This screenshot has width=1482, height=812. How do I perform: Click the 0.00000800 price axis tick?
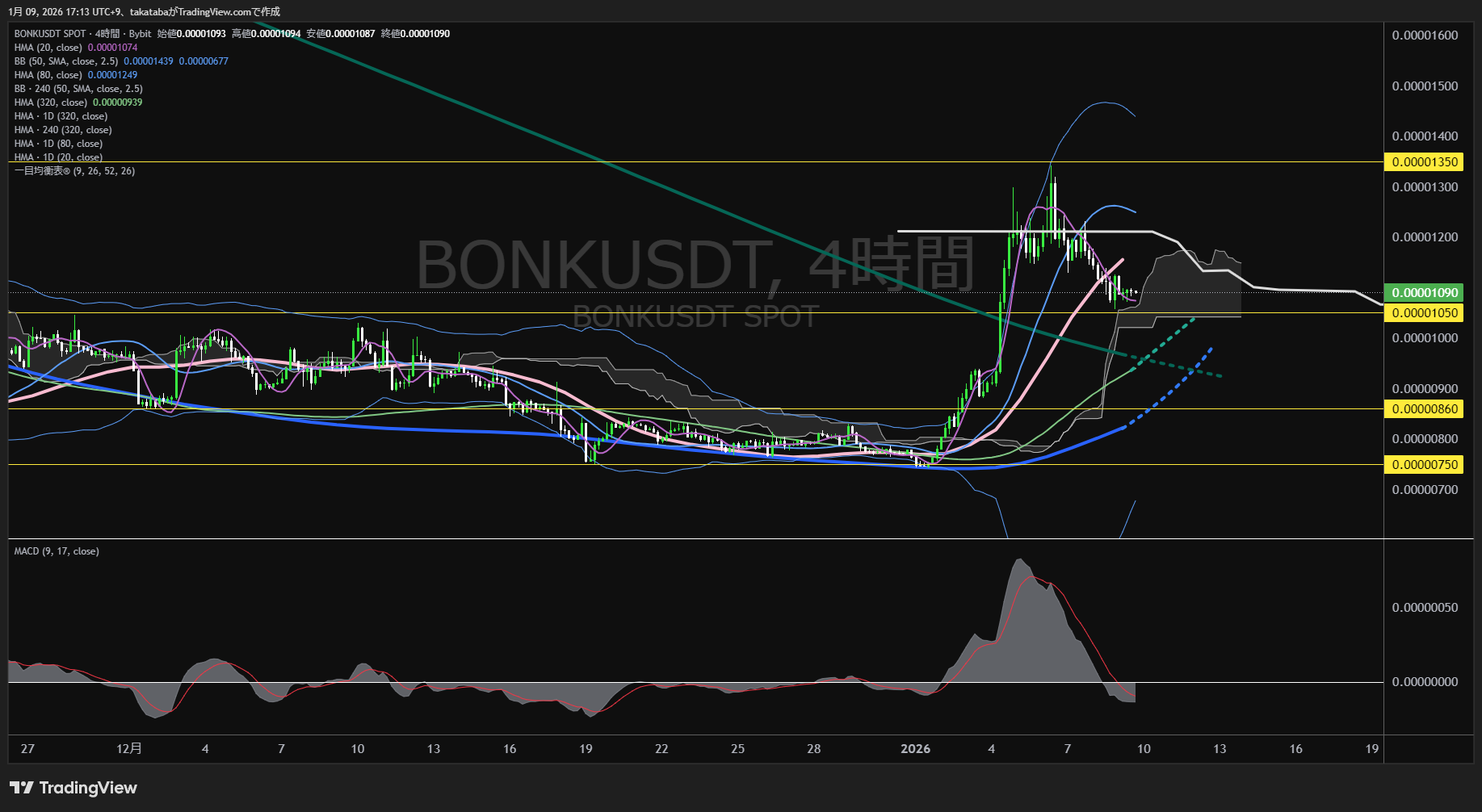[1425, 439]
